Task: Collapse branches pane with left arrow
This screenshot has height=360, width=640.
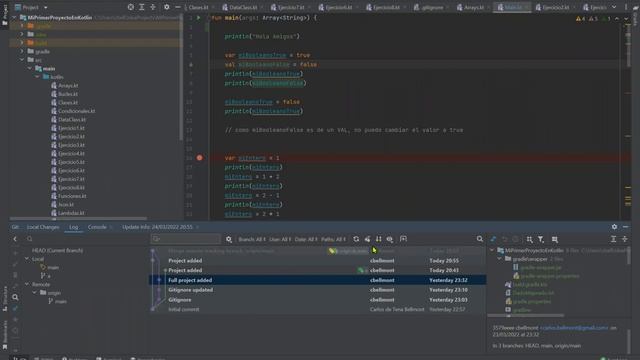Action: pyautogui.click(x=15, y=239)
